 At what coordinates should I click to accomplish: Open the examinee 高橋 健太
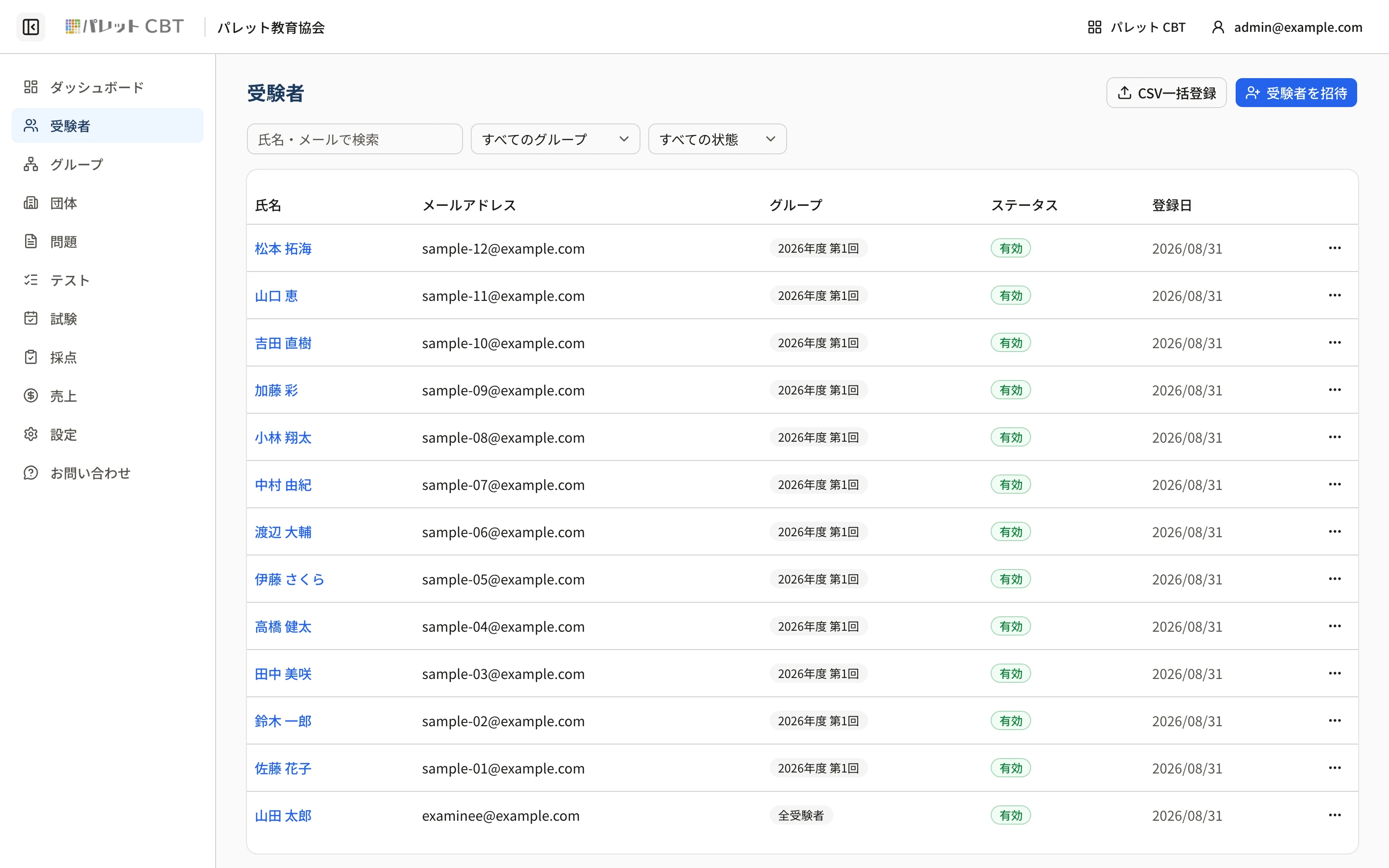(x=283, y=627)
